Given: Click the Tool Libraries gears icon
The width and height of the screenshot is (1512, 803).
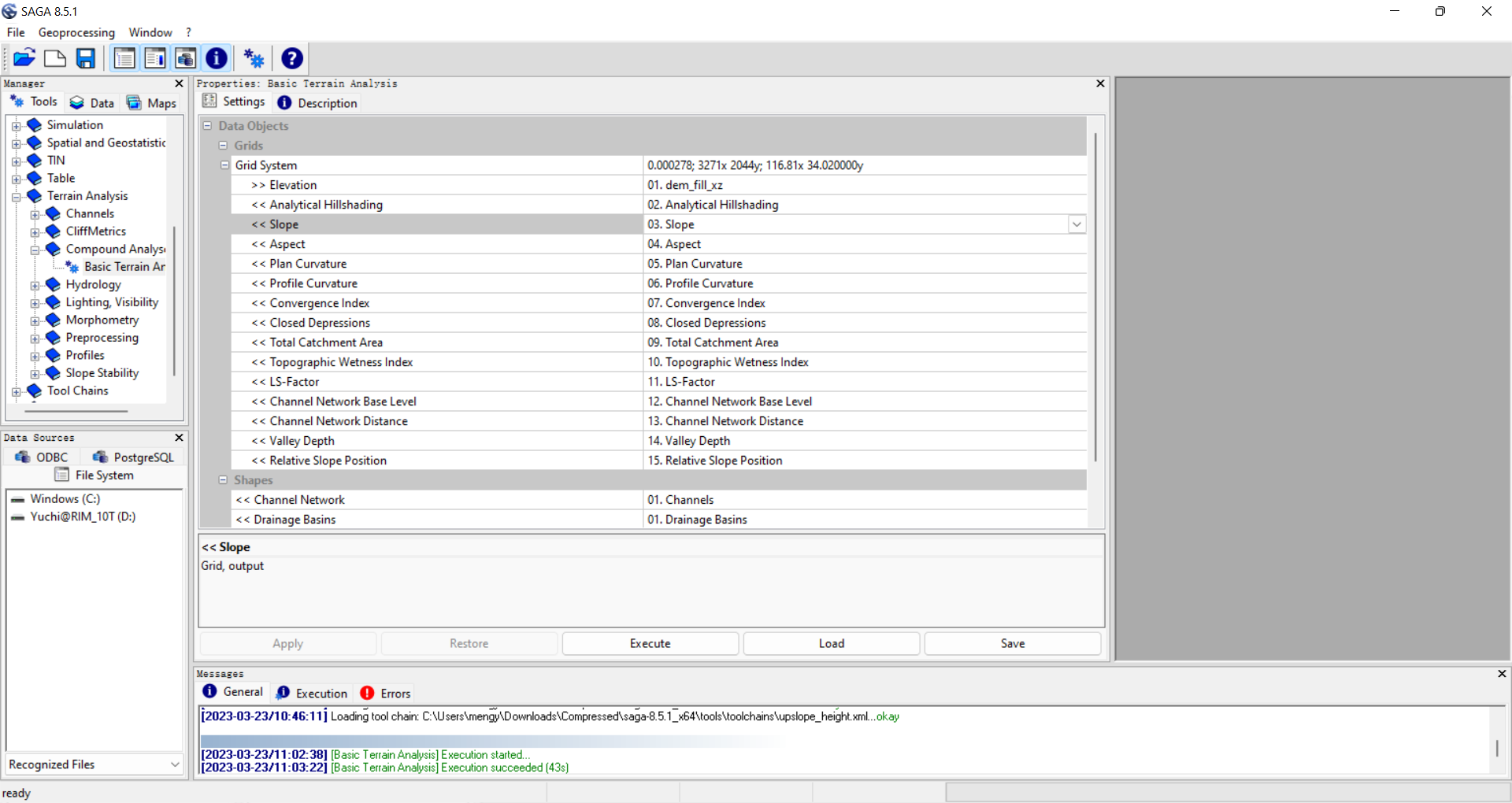Looking at the screenshot, I should (254, 58).
